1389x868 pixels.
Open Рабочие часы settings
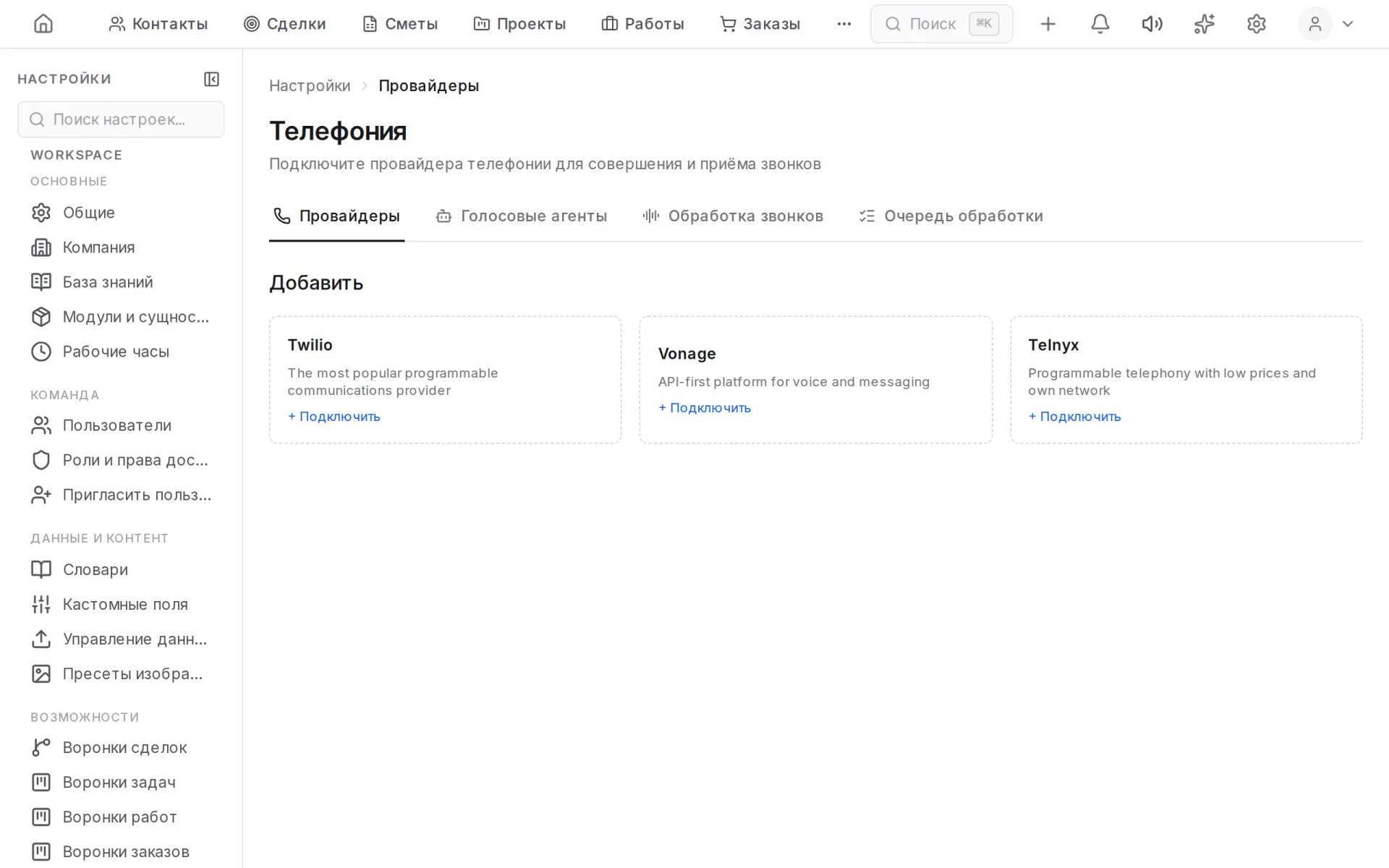pyautogui.click(x=121, y=352)
